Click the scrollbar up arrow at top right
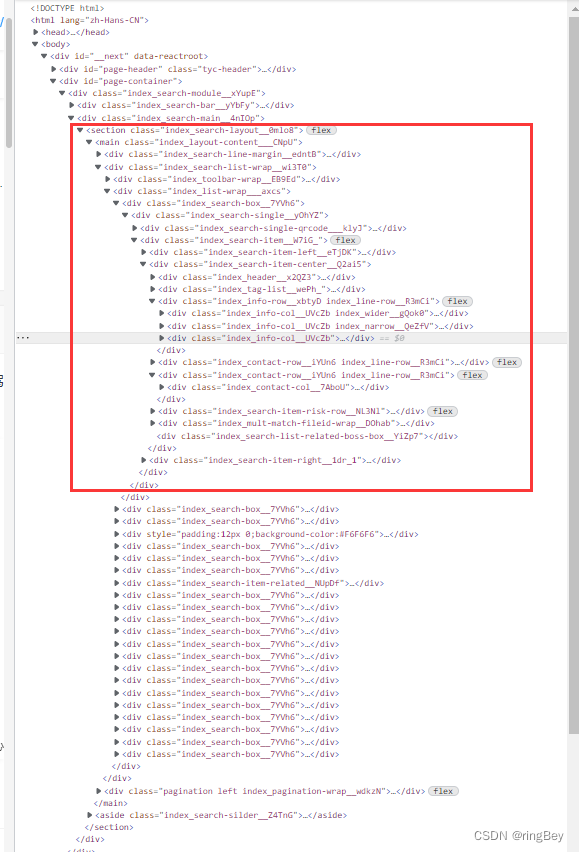The width and height of the screenshot is (579, 852). 575,10
